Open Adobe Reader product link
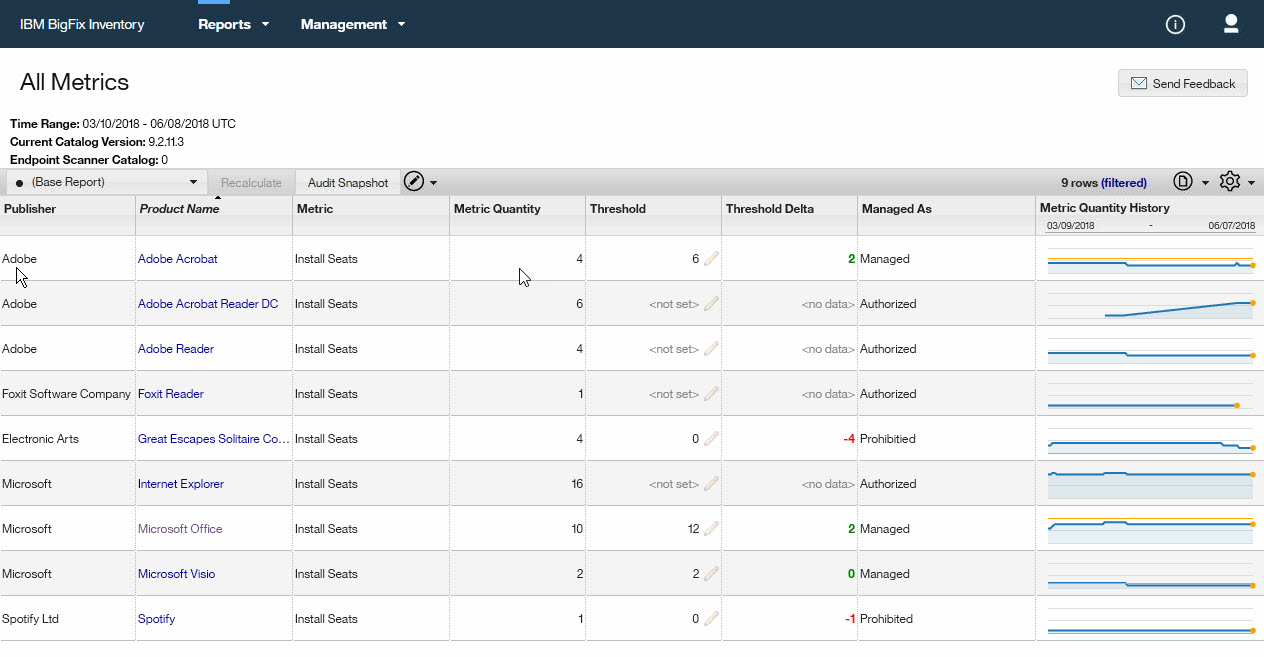The image size is (1264, 657). [x=176, y=349]
